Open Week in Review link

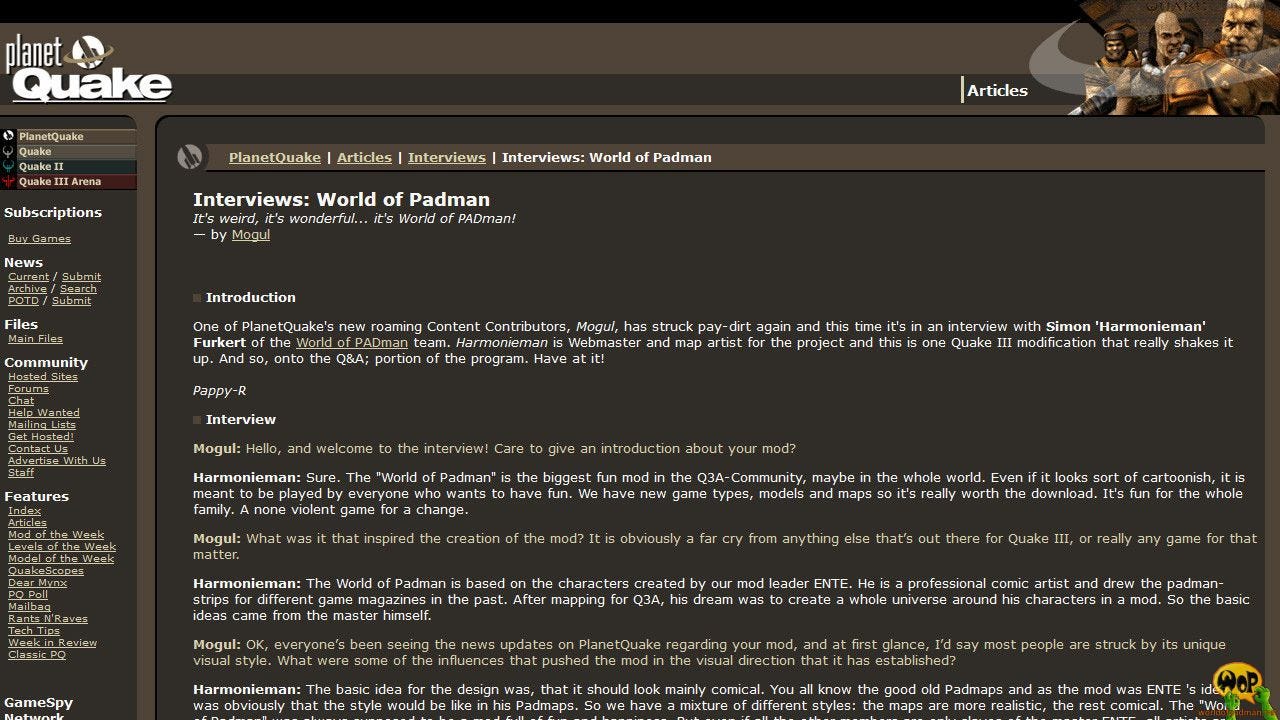[x=52, y=642]
